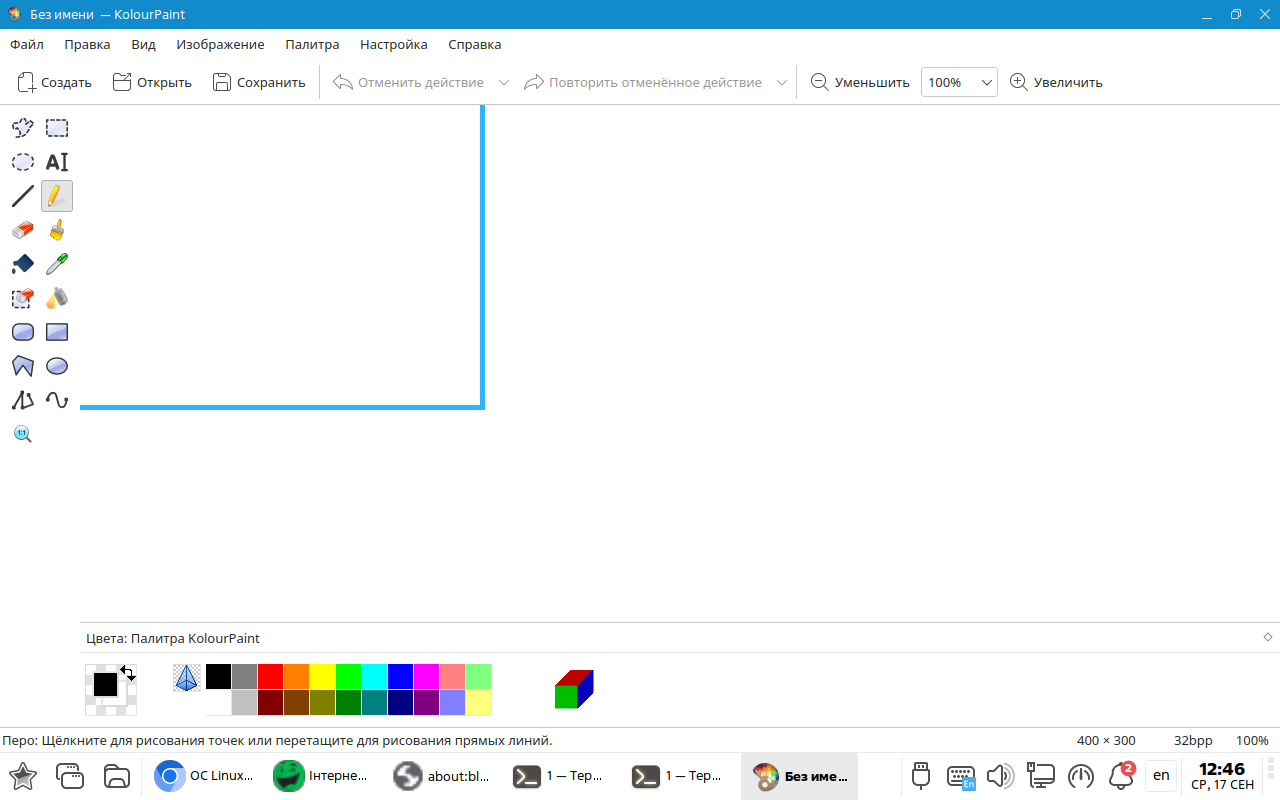Viewport: 1280px width, 800px height.
Task: Open the zoom level 100% dropdown
Action: pos(986,83)
